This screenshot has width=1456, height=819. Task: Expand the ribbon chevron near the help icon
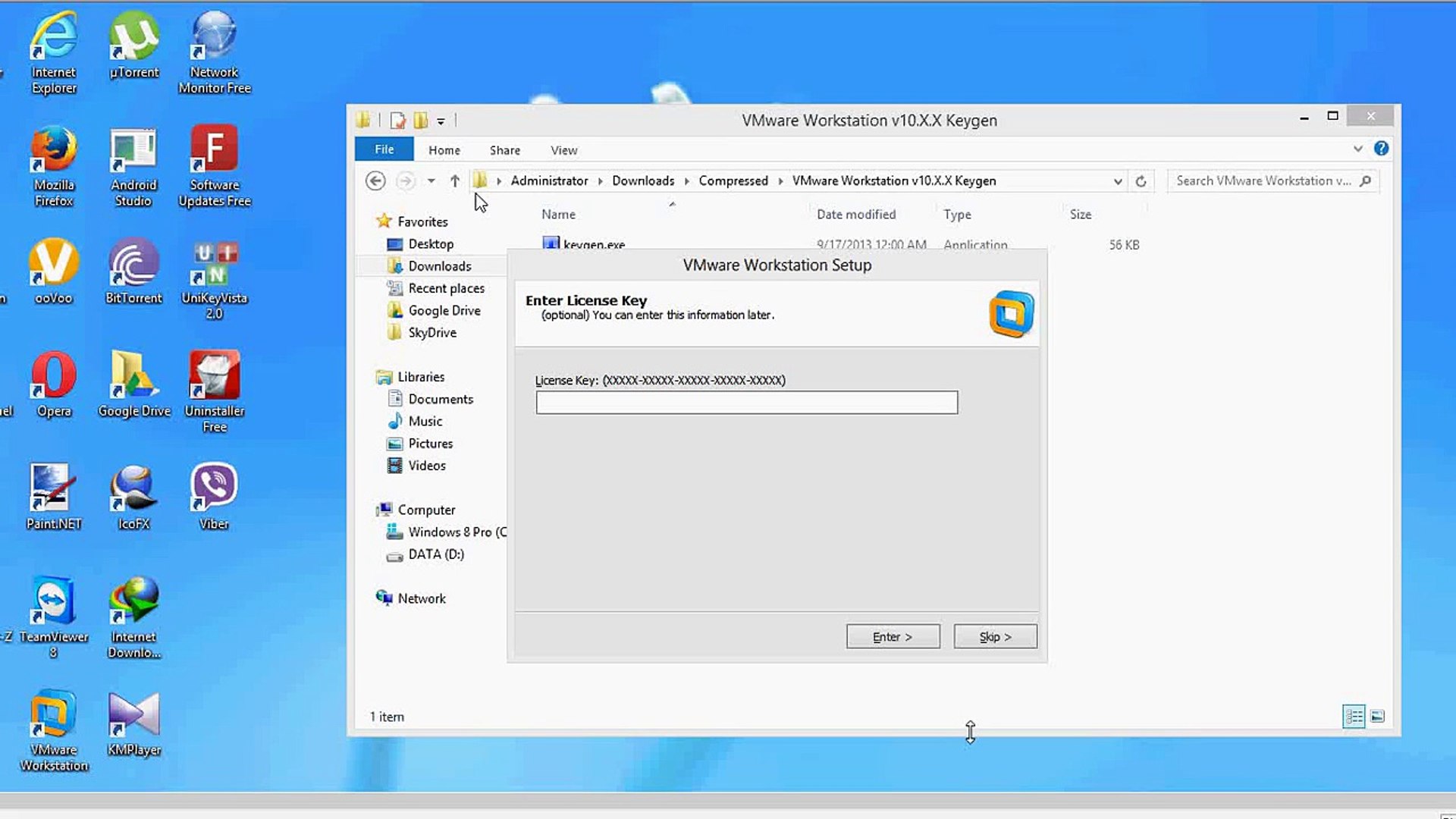click(x=1358, y=149)
